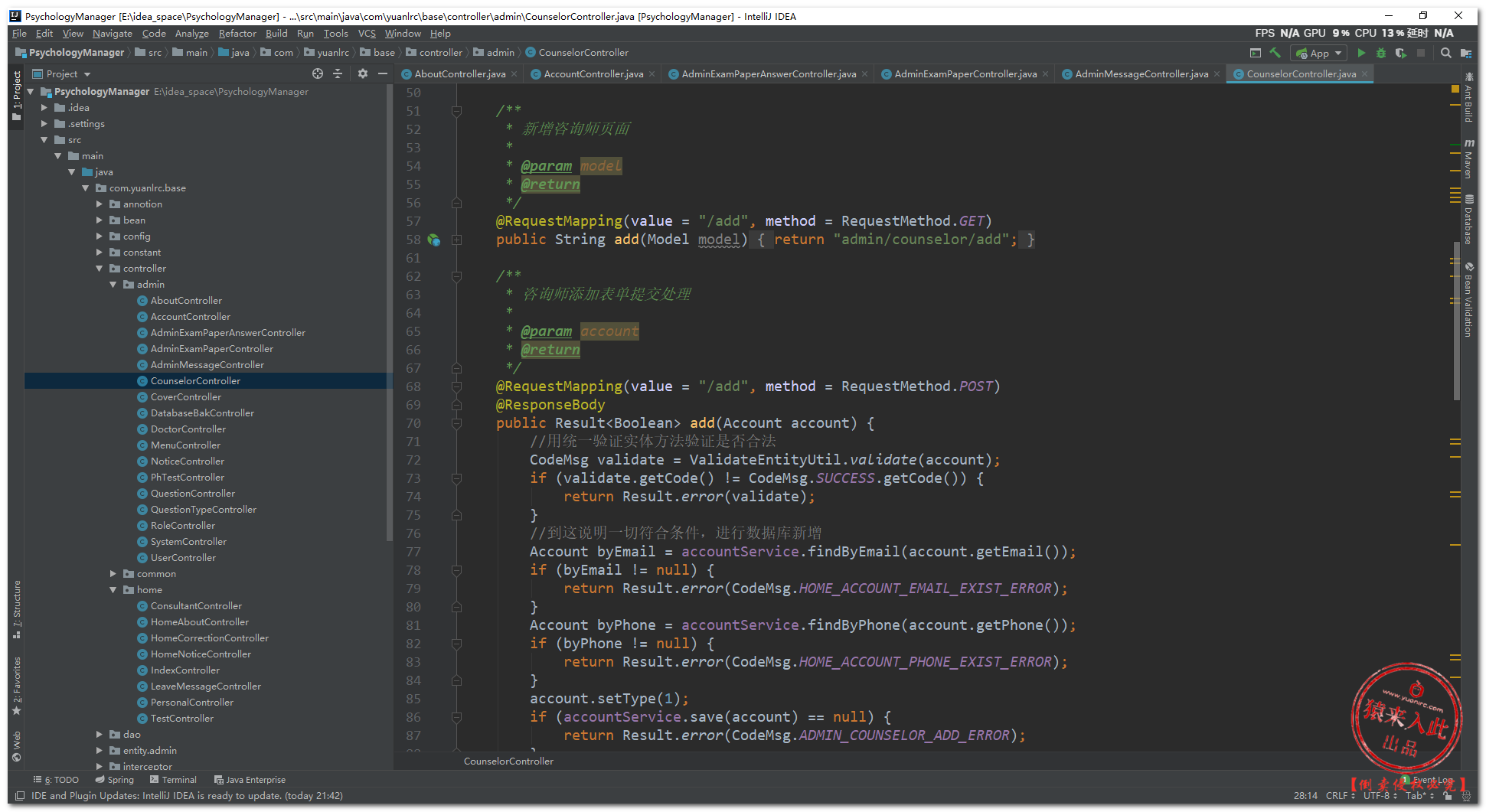Open the App run configuration dropdown
This screenshot has height=812, width=1486.
click(1318, 53)
